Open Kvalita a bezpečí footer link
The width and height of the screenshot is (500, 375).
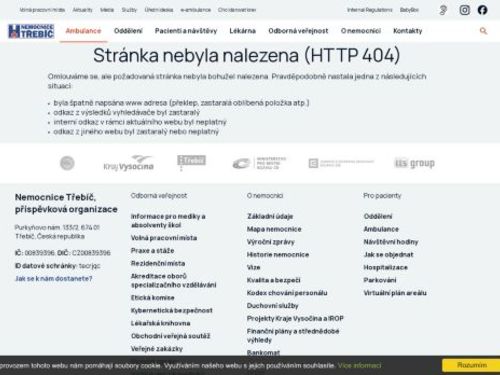point(273,280)
